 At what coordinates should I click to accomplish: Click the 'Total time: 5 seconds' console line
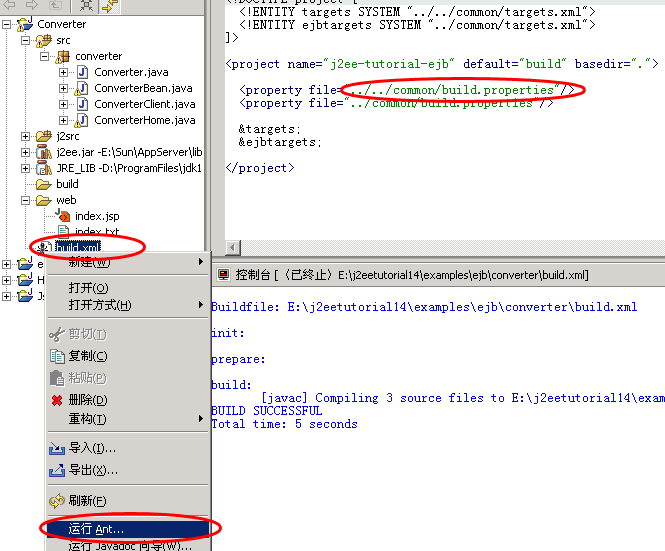285,424
